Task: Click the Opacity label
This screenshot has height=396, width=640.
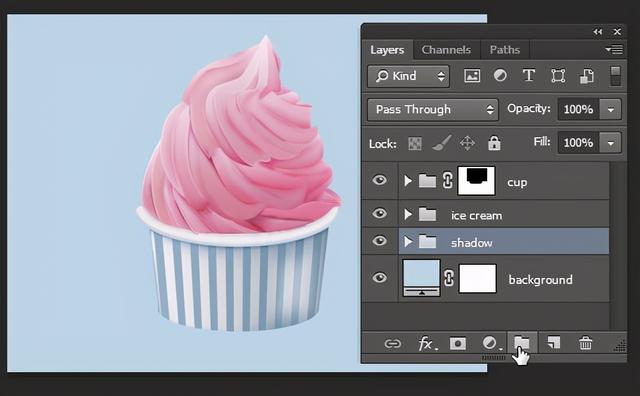Action: point(529,109)
